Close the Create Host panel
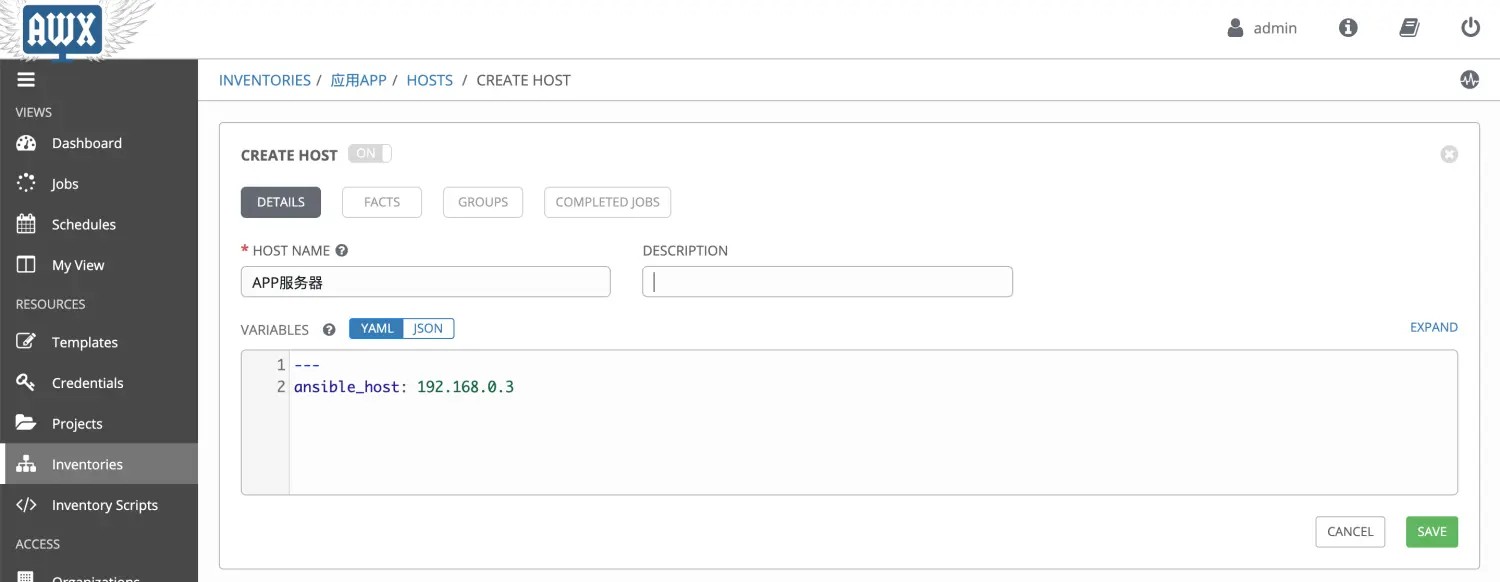The width and height of the screenshot is (1500, 582). click(1449, 154)
